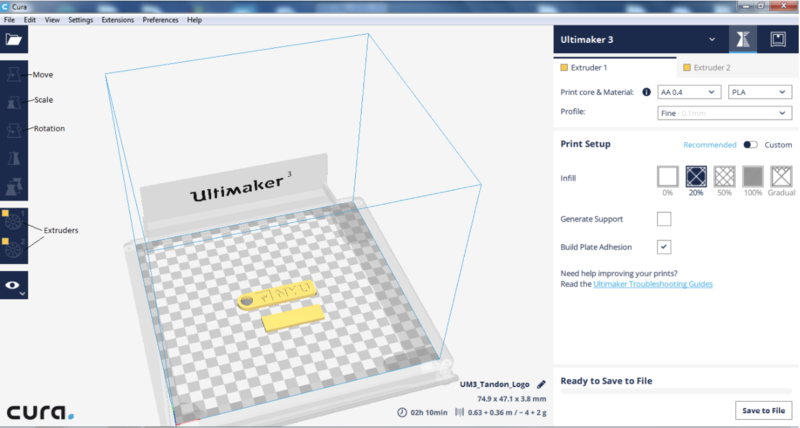Choose Gradual infill option

781,177
